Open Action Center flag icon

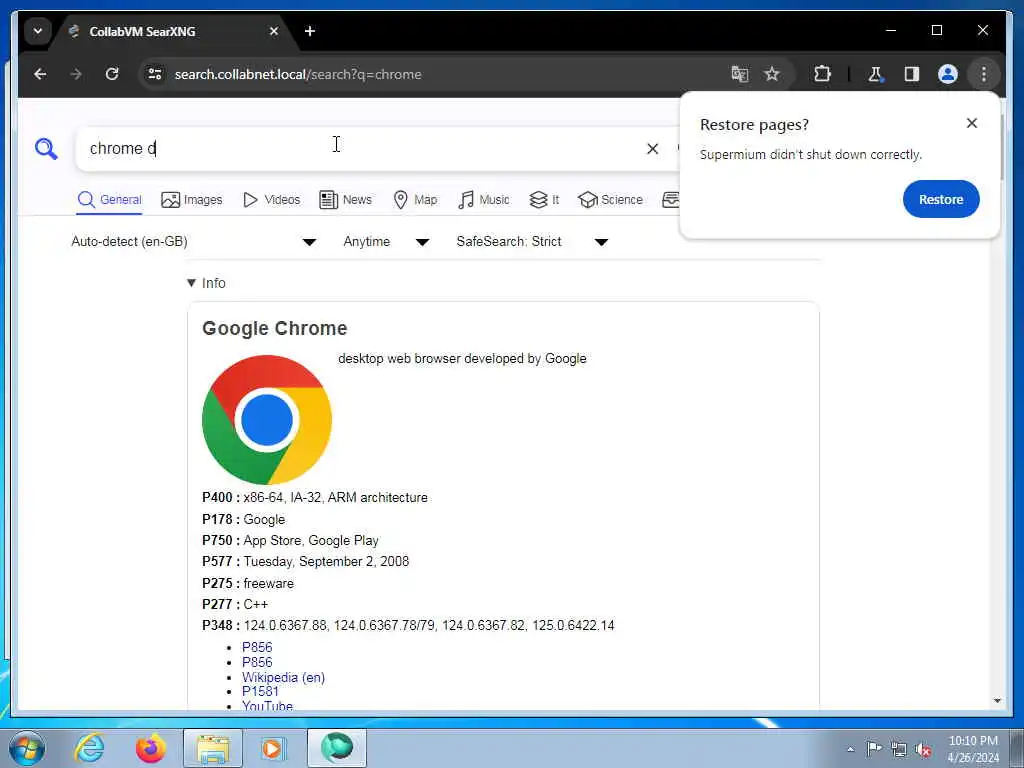[x=874, y=749]
